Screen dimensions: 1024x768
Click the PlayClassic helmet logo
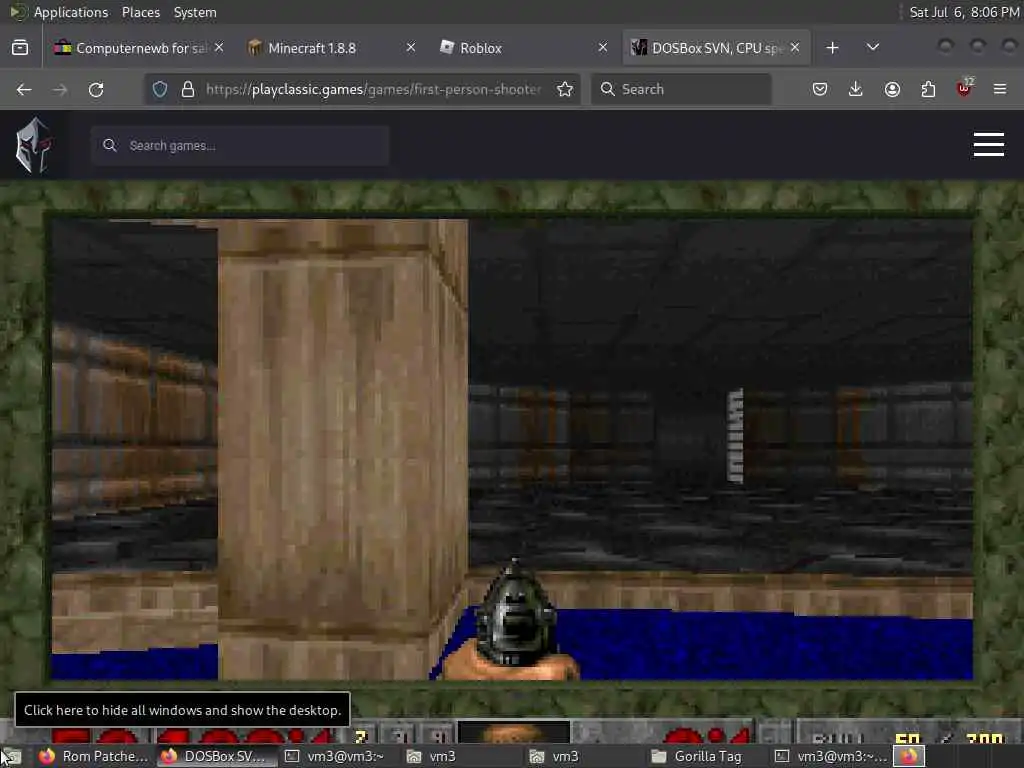(33, 145)
